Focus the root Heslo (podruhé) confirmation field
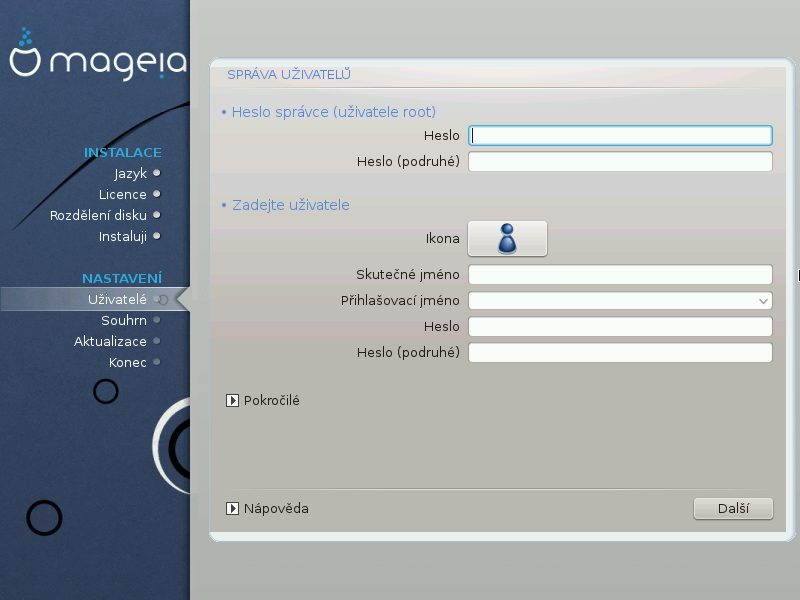This screenshot has width=800, height=600. (620, 162)
